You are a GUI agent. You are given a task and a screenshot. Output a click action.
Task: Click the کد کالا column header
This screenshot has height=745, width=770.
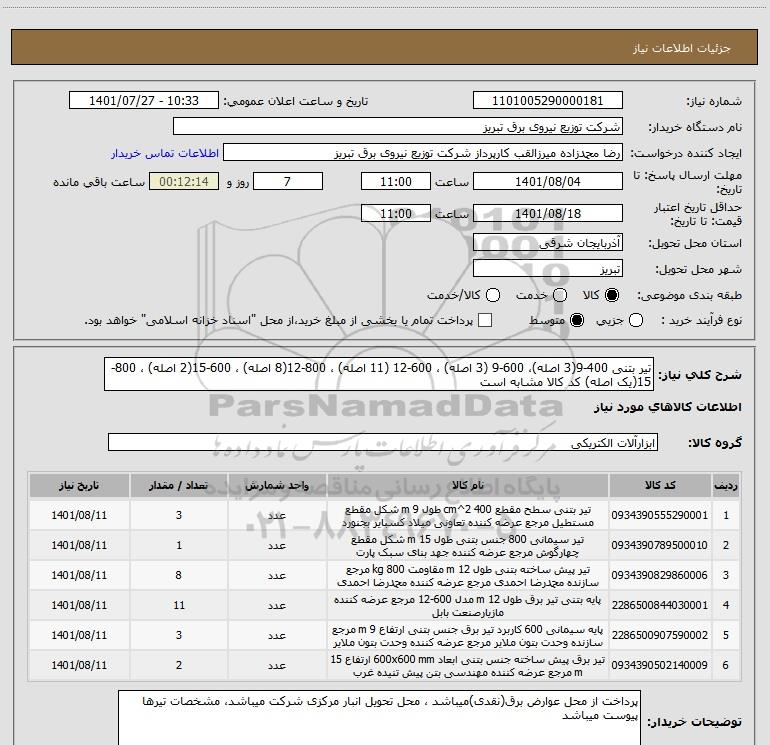660,486
